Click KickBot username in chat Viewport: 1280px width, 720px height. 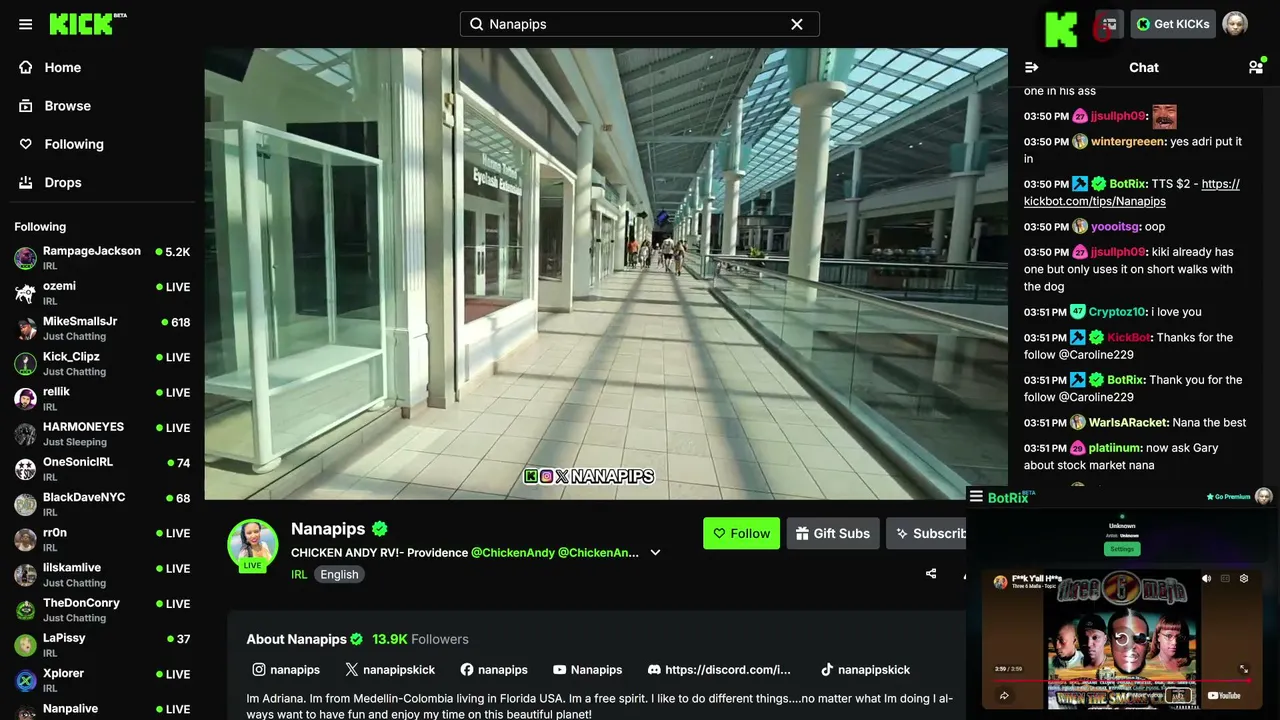pos(1129,338)
